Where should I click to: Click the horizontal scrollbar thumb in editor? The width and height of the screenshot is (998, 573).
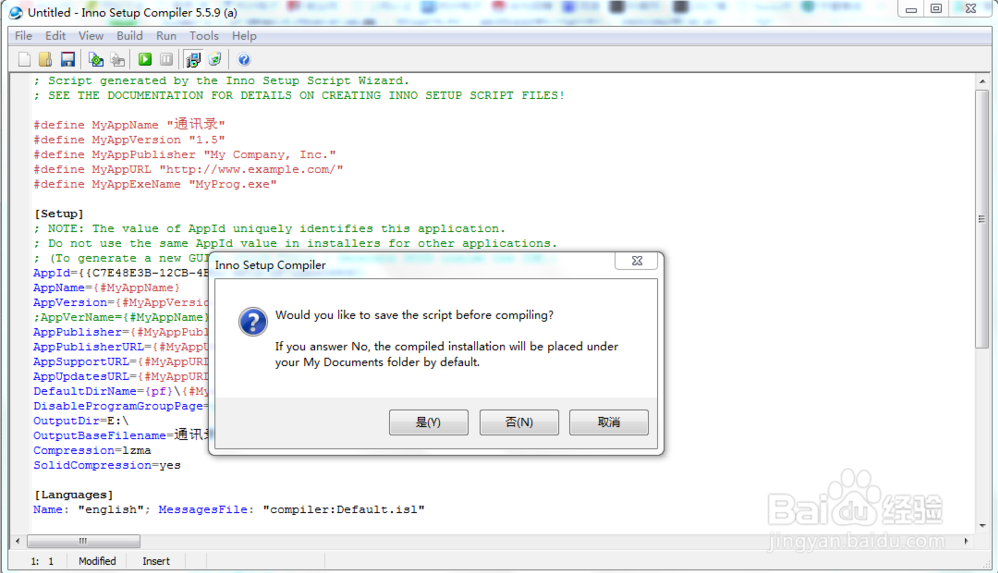[x=83, y=541]
